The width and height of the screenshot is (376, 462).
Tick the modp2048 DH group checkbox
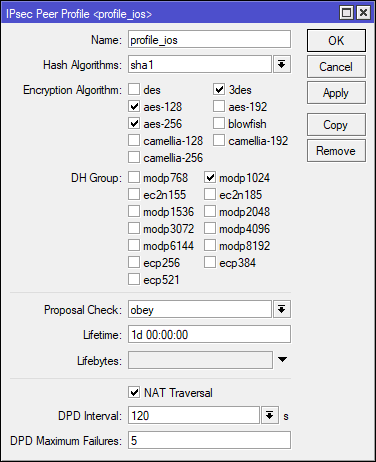(210, 211)
